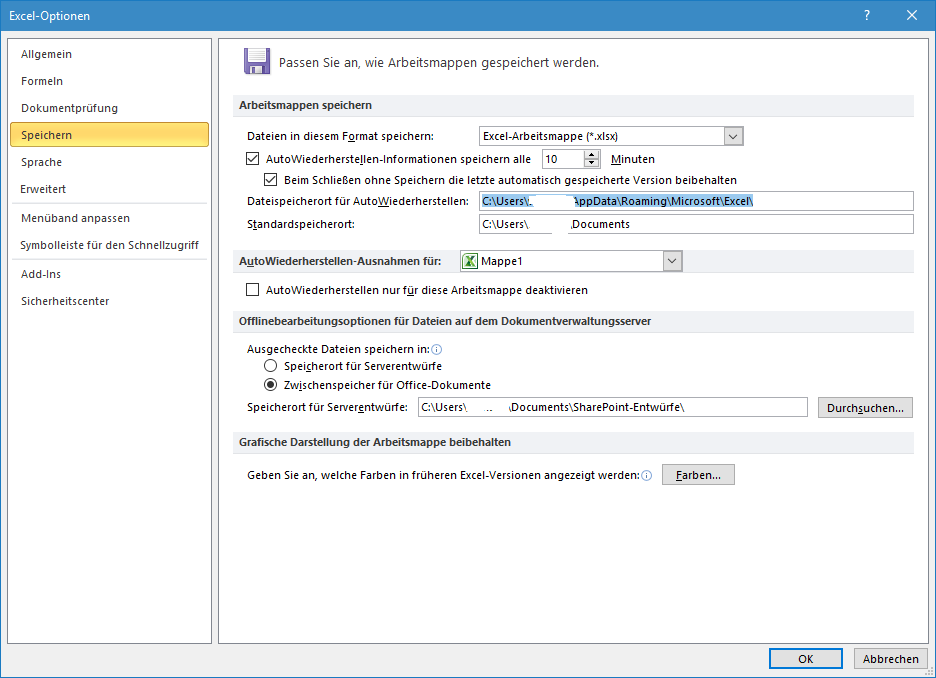The image size is (936, 678).
Task: Click the Speicherort für Serverentwürfe path field
Action: [x=612, y=407]
